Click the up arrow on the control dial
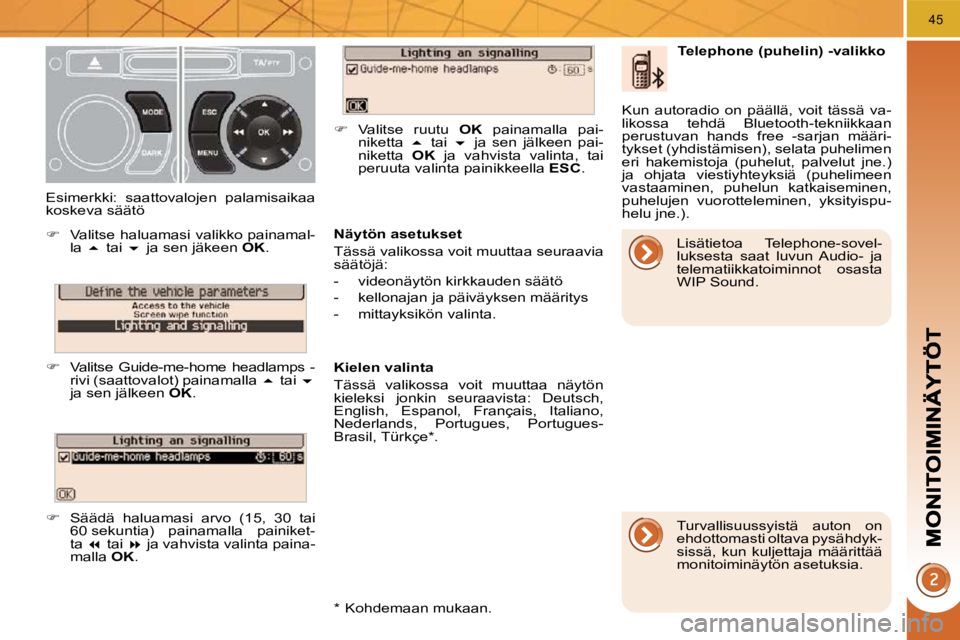 (x=264, y=105)
